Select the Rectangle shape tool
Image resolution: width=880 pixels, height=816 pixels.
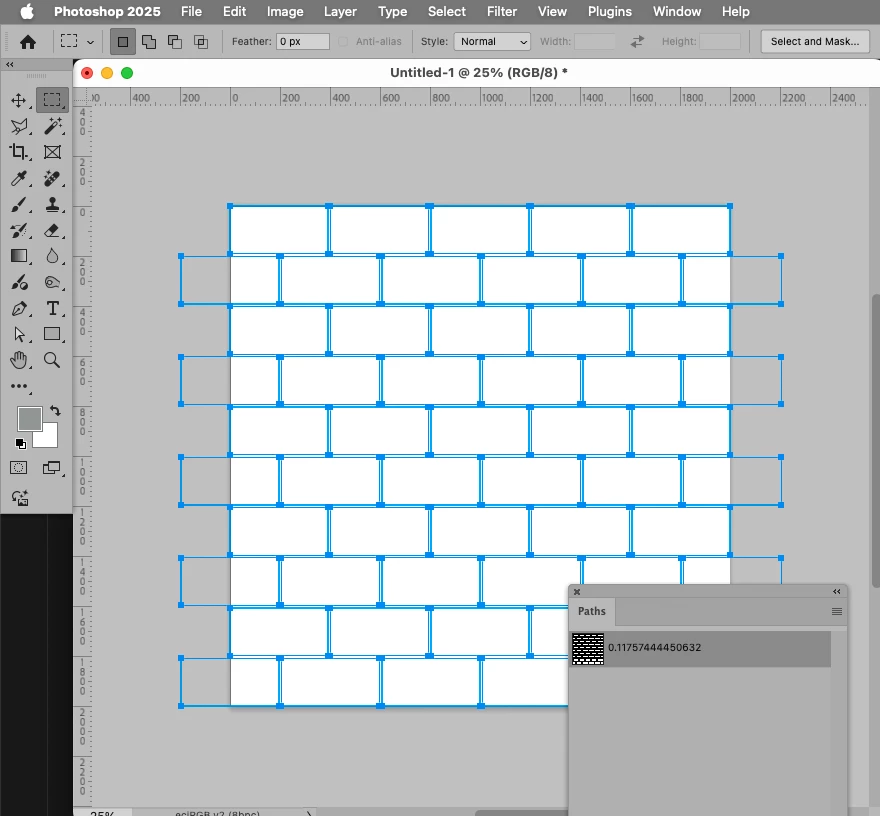52,334
